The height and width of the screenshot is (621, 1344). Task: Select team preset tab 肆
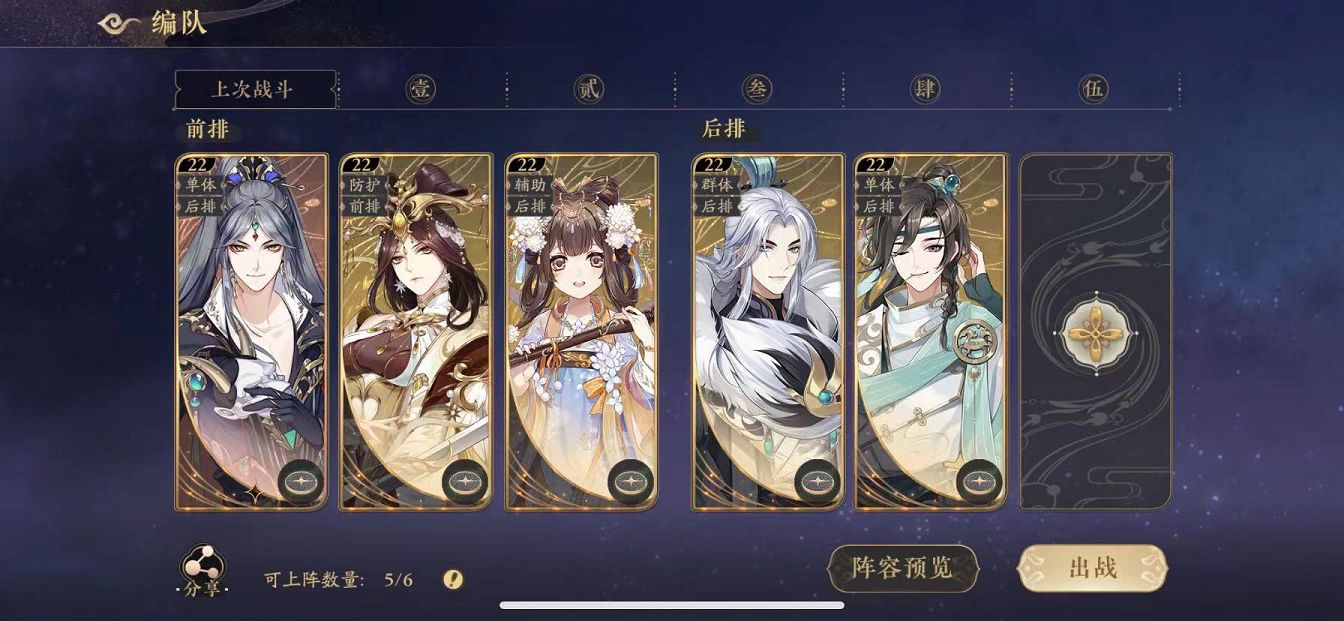pos(925,89)
